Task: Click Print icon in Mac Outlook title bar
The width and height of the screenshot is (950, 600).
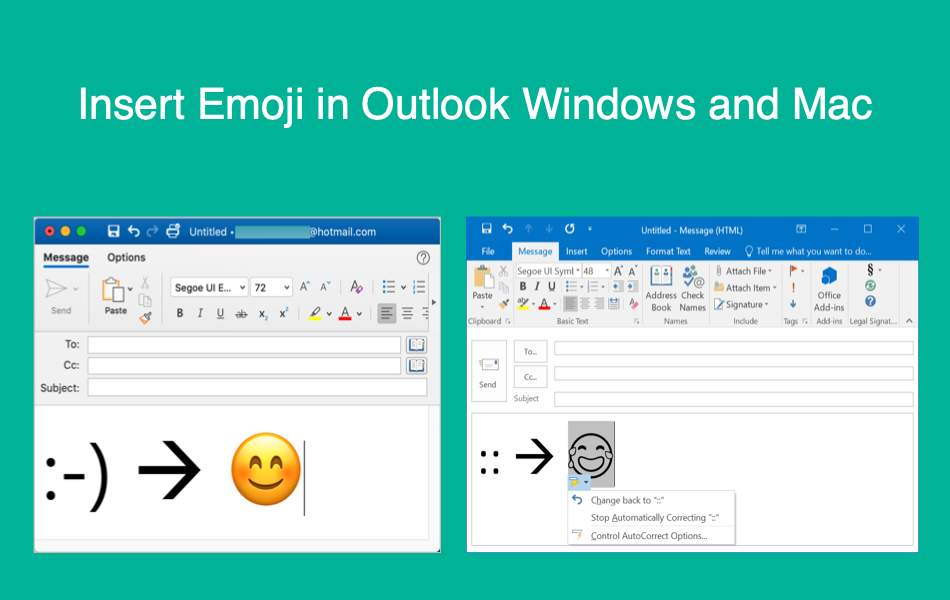Action: coord(173,231)
